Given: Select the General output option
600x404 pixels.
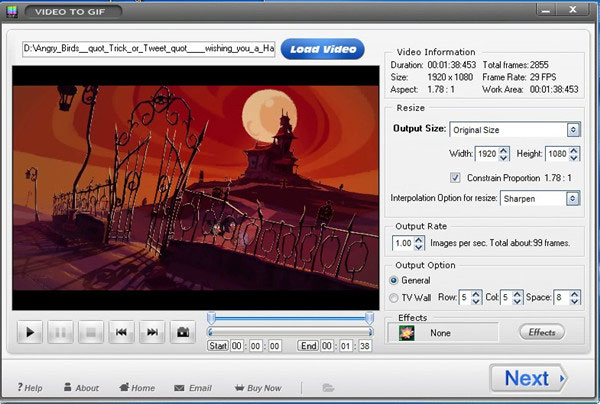Looking at the screenshot, I should click(393, 280).
